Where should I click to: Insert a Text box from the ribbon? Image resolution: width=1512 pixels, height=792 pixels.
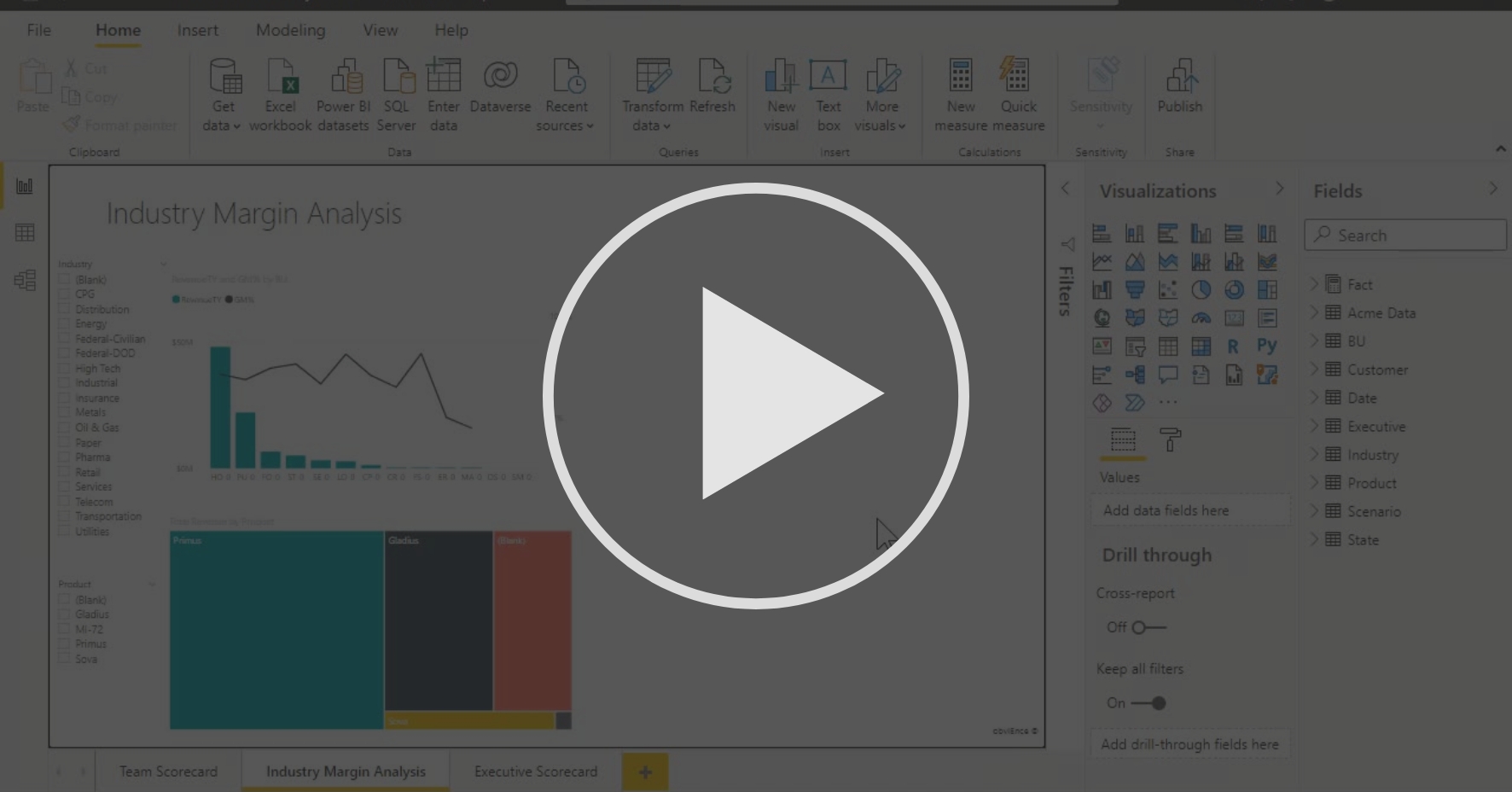pos(828,94)
